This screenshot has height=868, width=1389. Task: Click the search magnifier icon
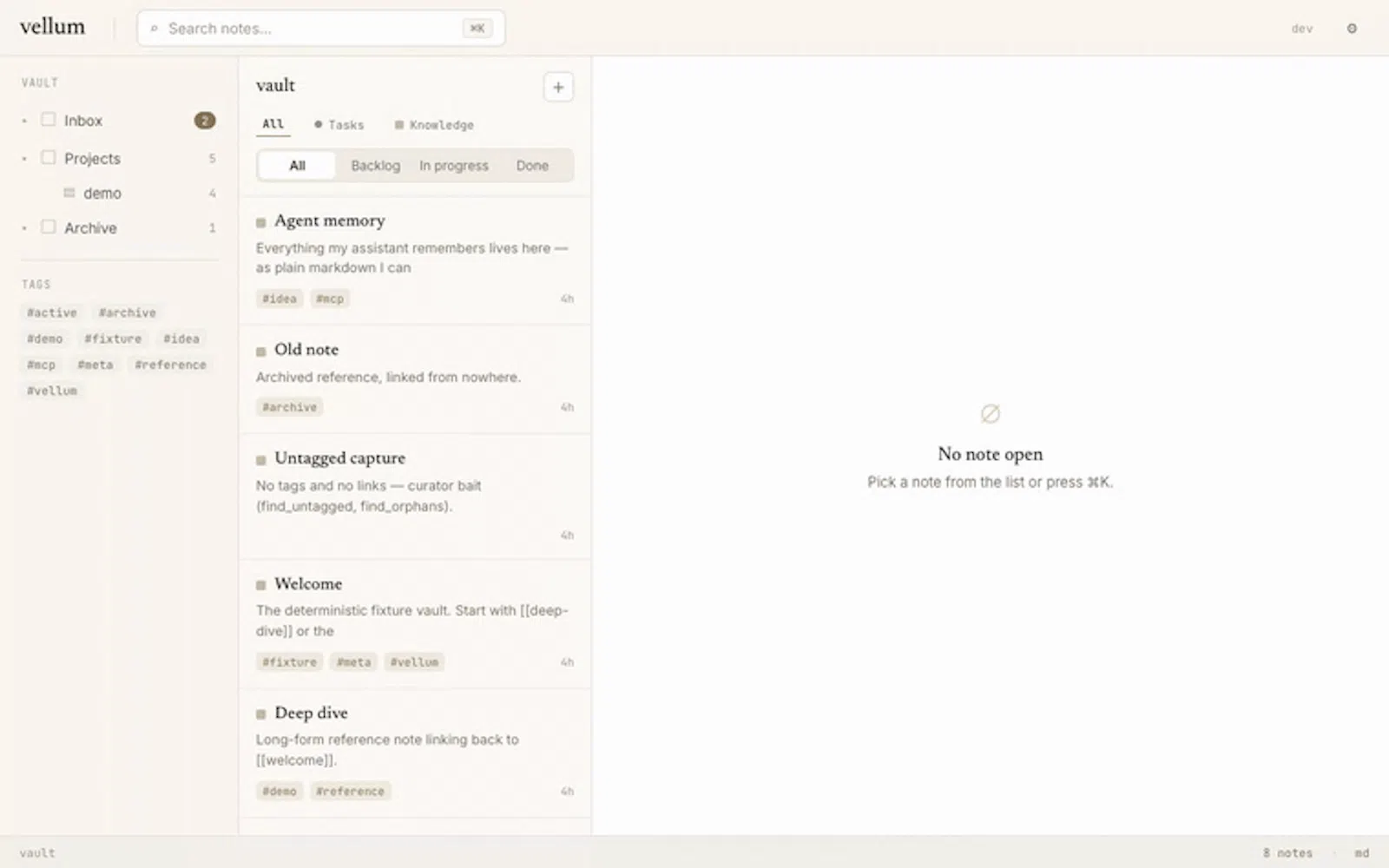(155, 29)
